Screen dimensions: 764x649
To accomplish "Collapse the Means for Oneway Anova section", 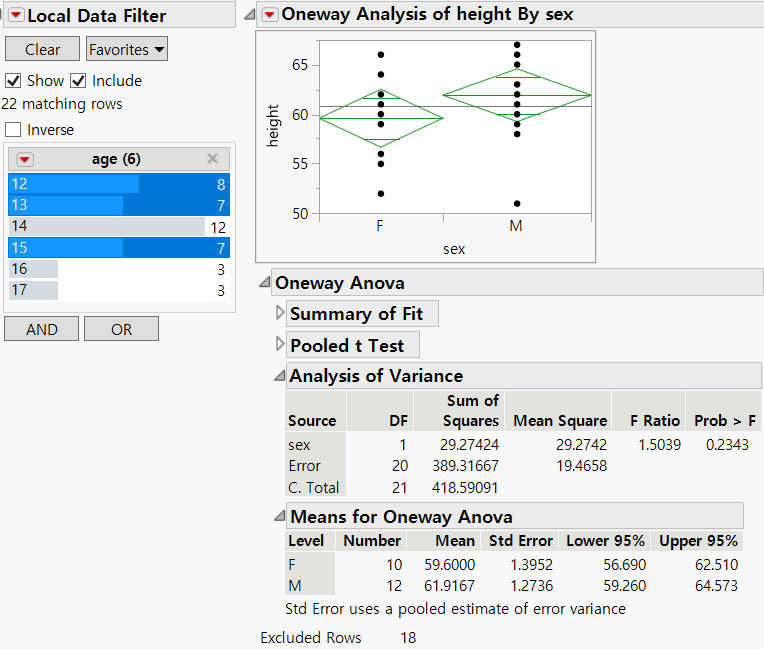I will pos(279,517).
